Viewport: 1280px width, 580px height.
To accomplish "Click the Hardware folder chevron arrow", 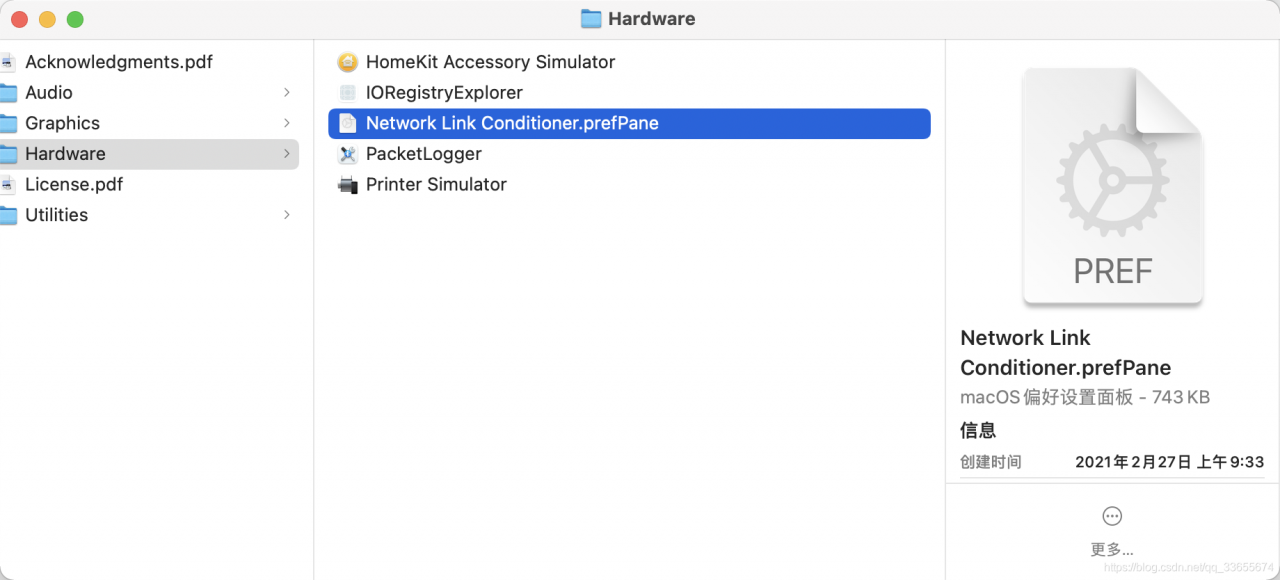I will click(287, 154).
